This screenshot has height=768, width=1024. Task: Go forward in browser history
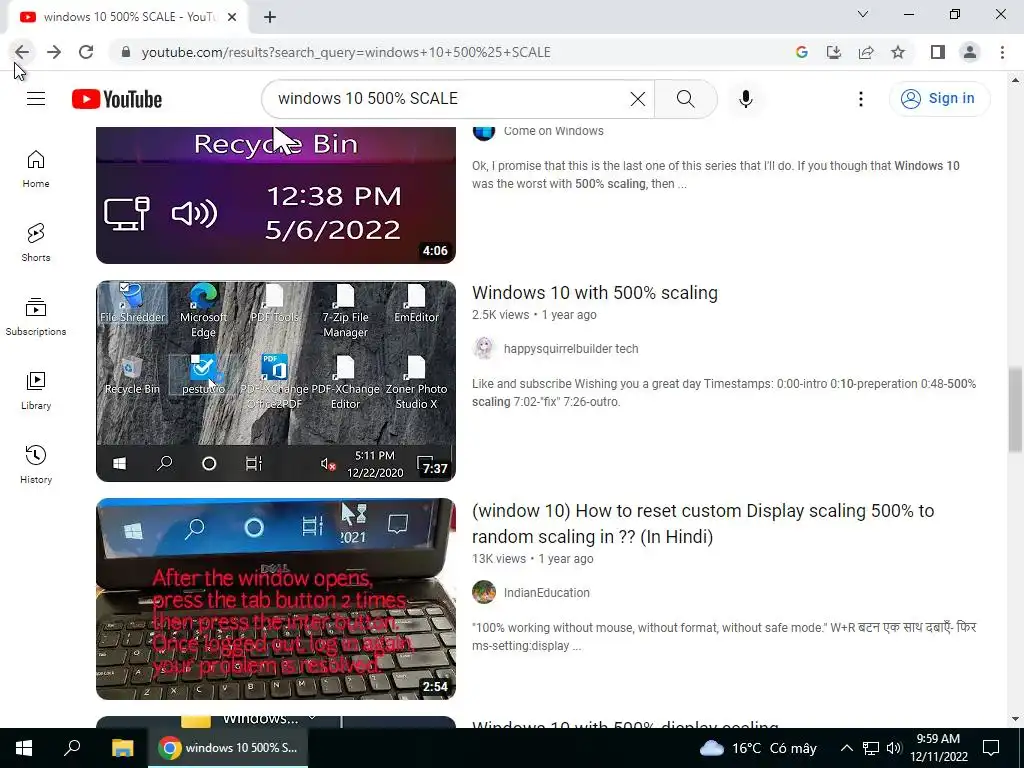(x=54, y=52)
